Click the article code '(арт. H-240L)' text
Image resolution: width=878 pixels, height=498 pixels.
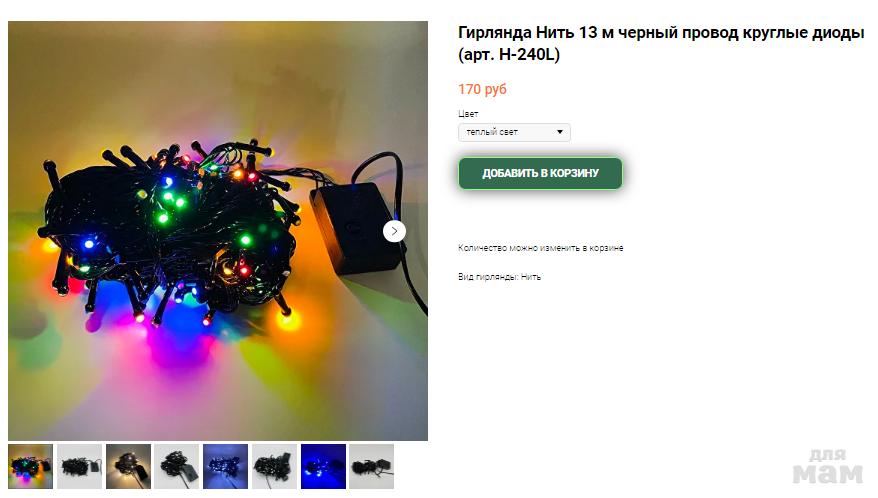[509, 55]
